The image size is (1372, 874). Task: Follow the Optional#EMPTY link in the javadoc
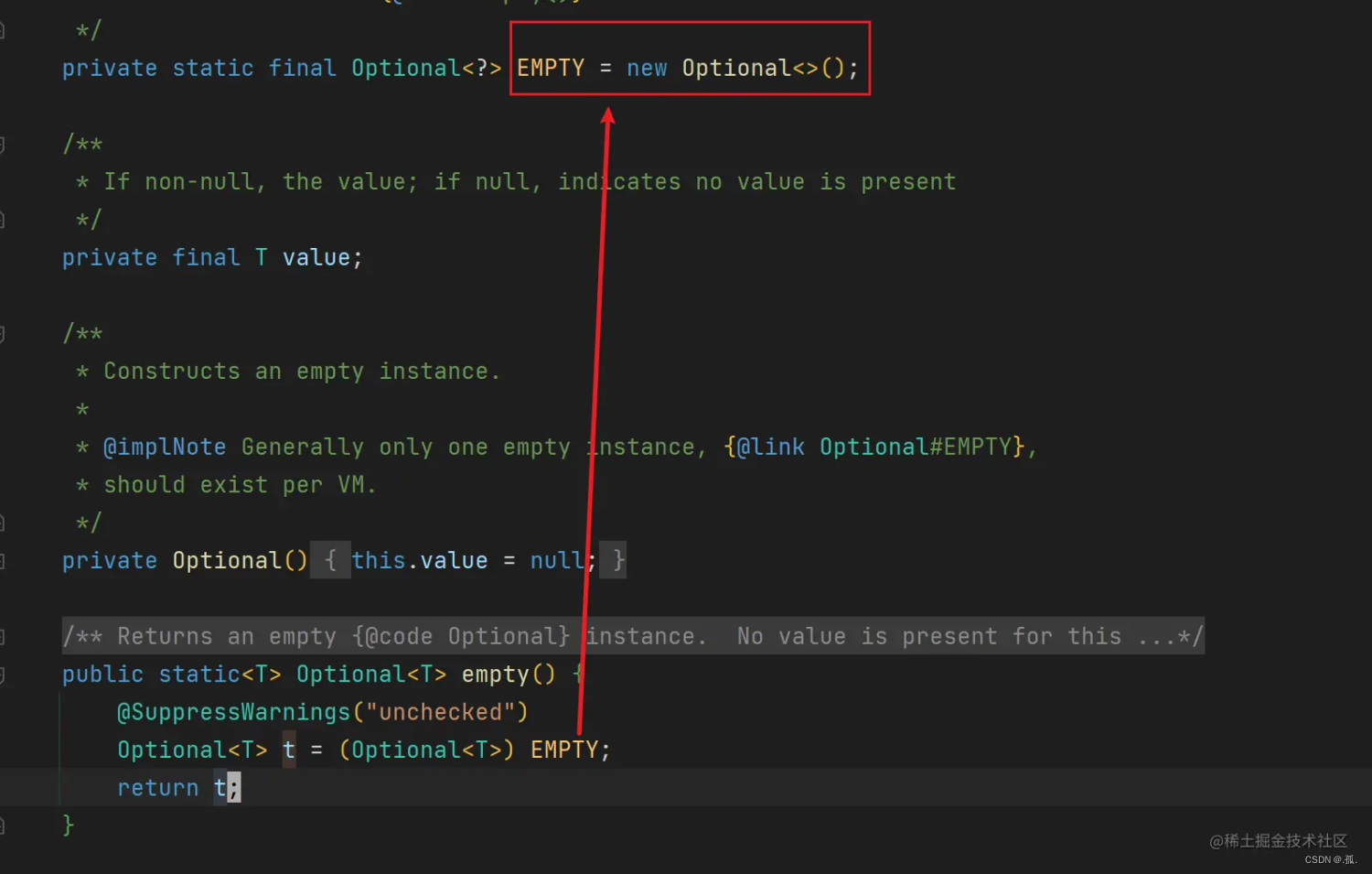click(x=921, y=447)
